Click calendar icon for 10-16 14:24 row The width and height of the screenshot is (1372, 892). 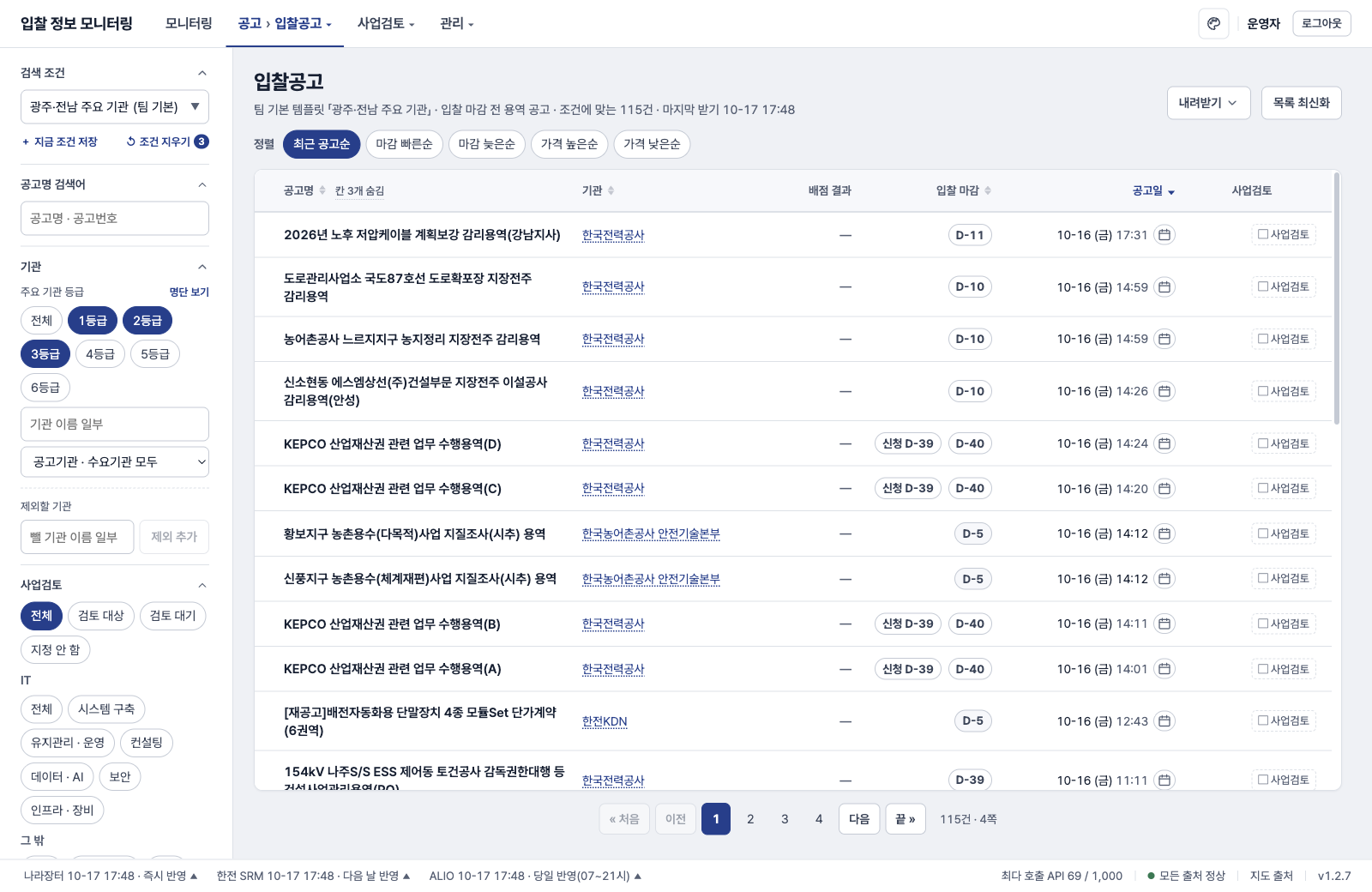coord(1164,443)
